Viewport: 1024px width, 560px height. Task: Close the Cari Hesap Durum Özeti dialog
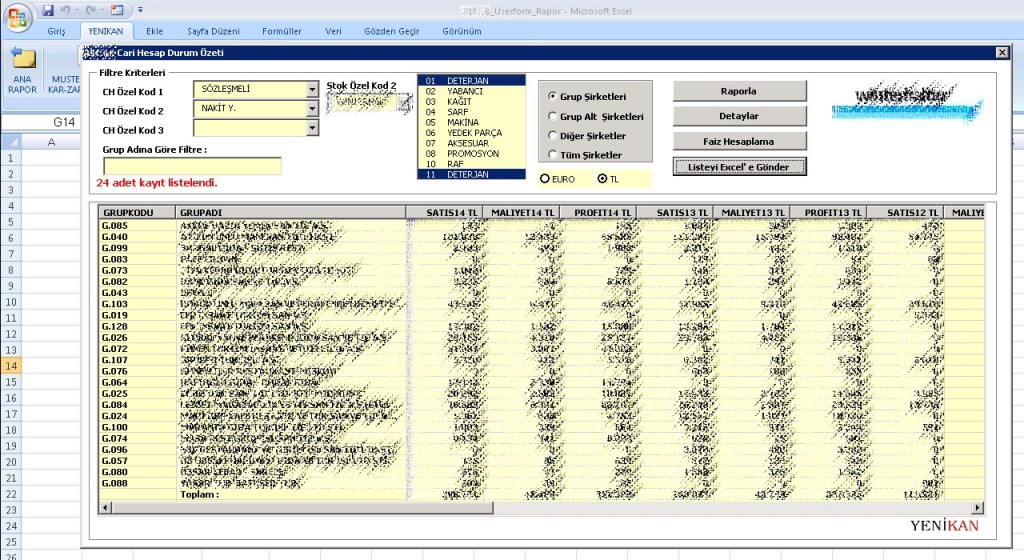[1002, 52]
